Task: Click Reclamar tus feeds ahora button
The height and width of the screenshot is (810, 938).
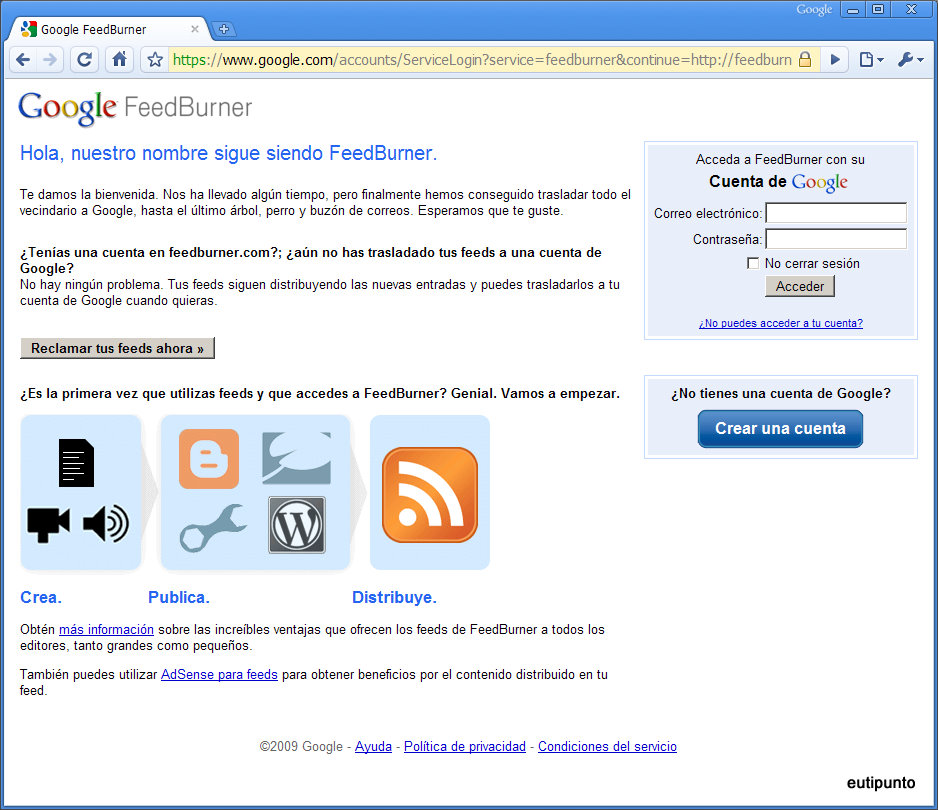Action: 117,348
